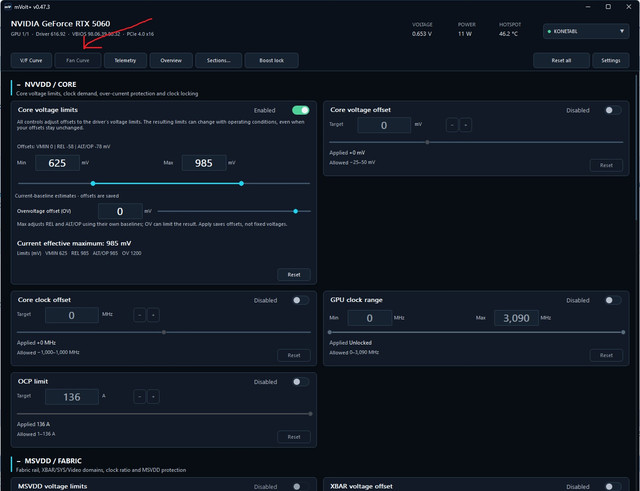The height and width of the screenshot is (491, 640).
Task: Enable the MSVDD voltage limits toggle
Action: point(300,487)
